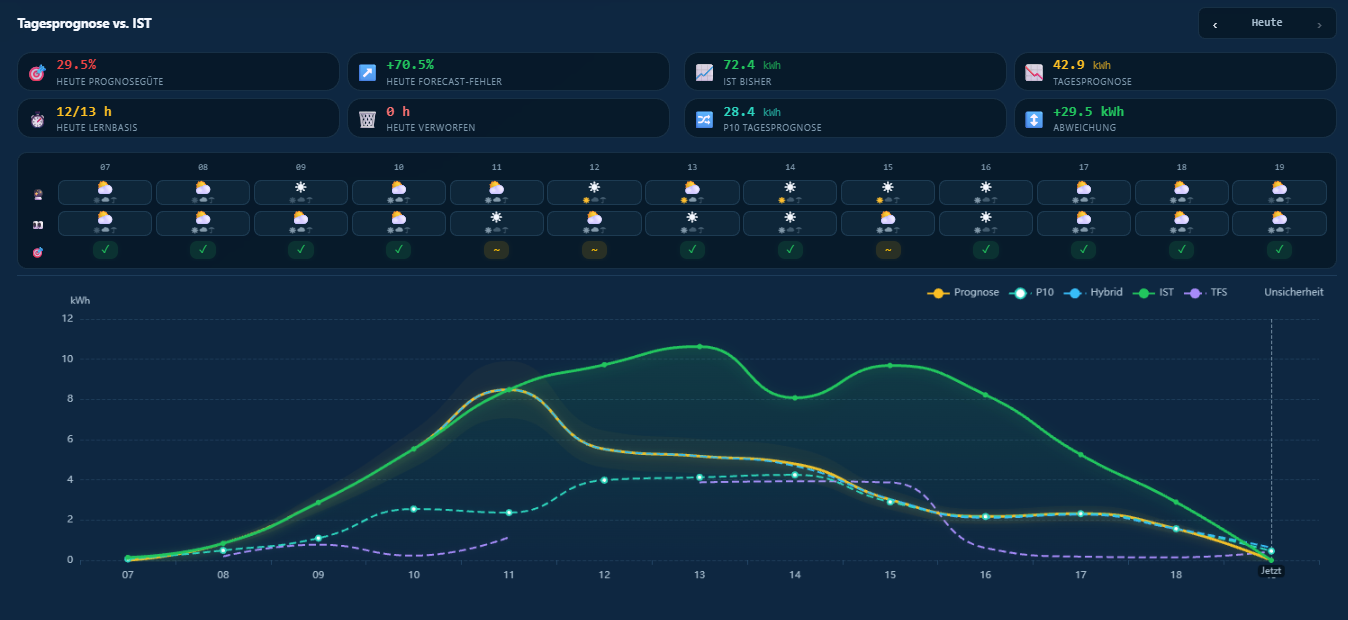Toggle P10 series in chart legend
The width and height of the screenshot is (1348, 620).
pyautogui.click(x=1033, y=292)
